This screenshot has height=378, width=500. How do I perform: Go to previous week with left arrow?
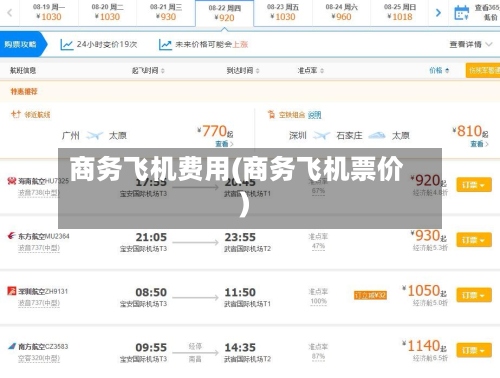click(9, 13)
